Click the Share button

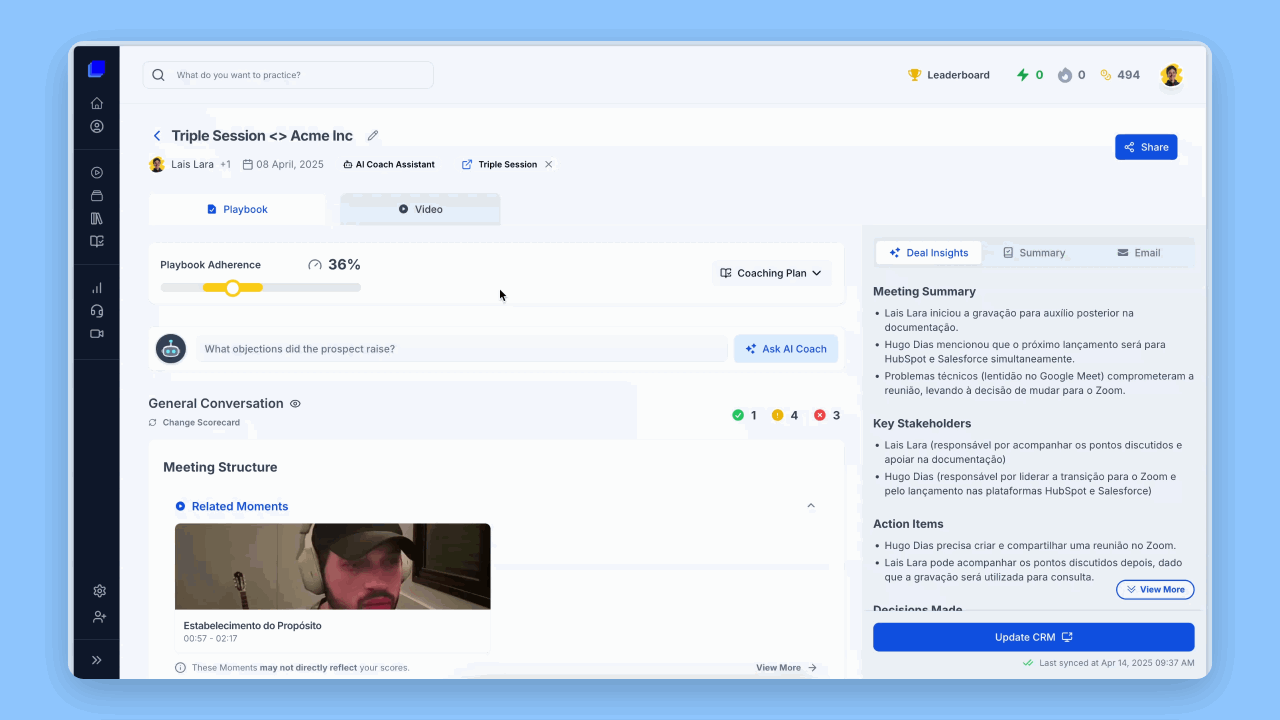click(1146, 147)
